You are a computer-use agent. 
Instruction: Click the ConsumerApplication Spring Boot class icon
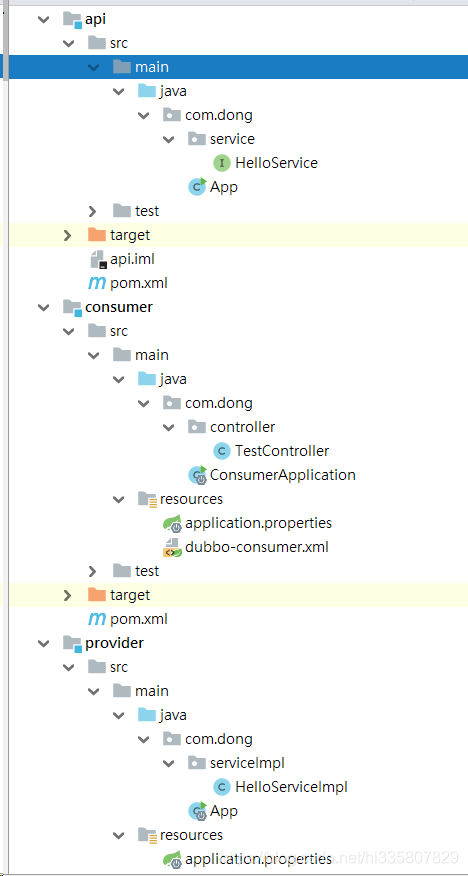198,475
